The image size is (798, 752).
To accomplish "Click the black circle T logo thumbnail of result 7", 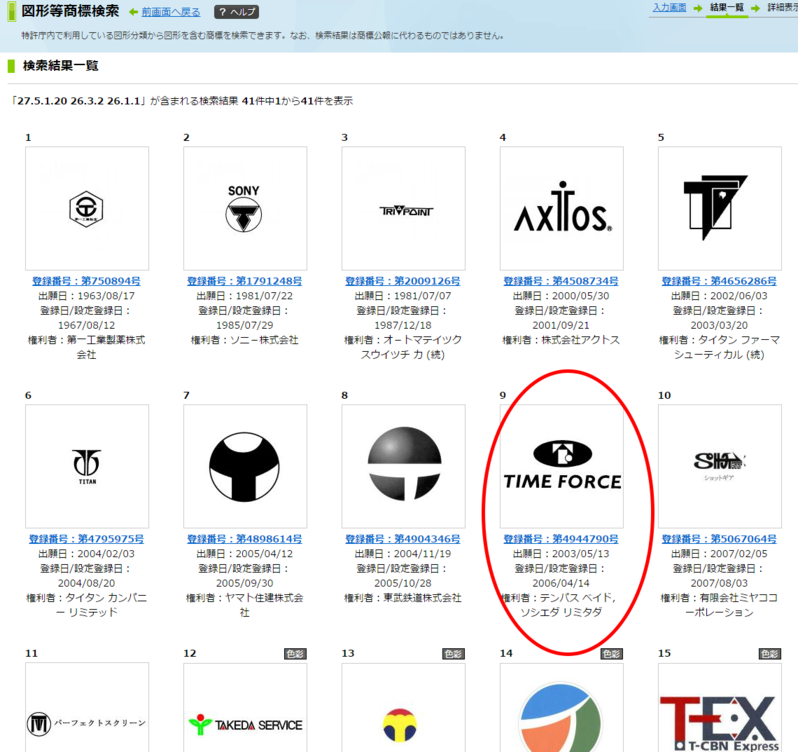I will tap(245, 467).
